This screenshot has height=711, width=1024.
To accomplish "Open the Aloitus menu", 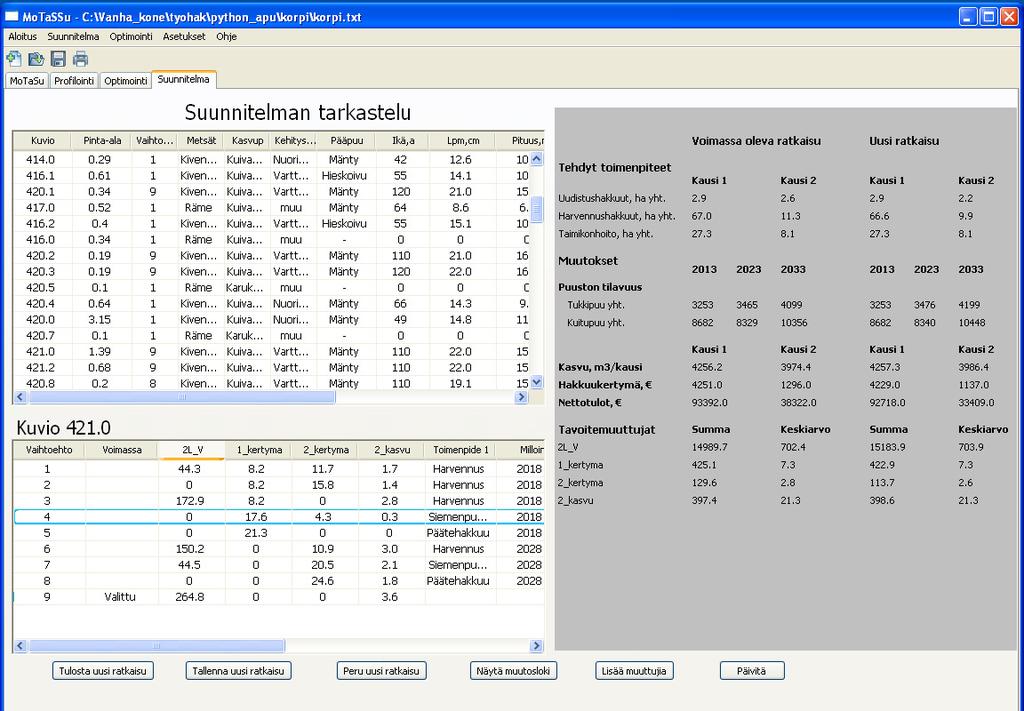I will point(23,37).
